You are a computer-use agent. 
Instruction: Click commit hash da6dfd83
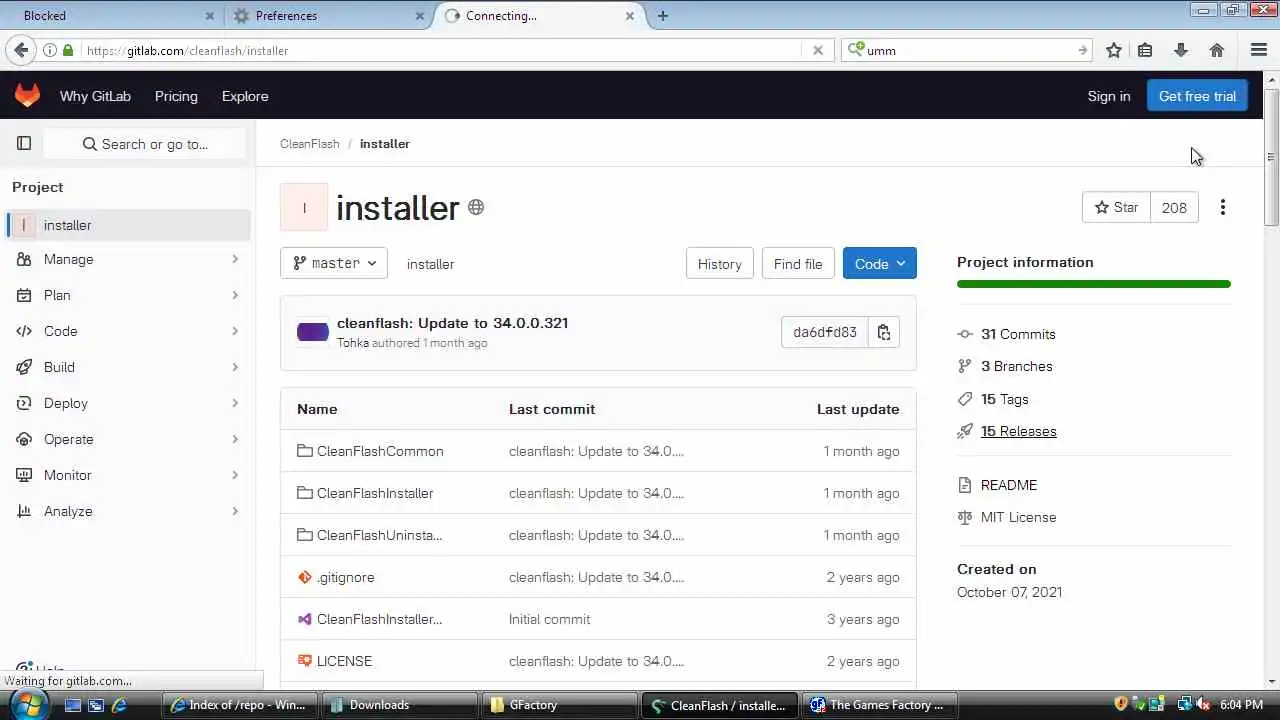[x=825, y=332]
